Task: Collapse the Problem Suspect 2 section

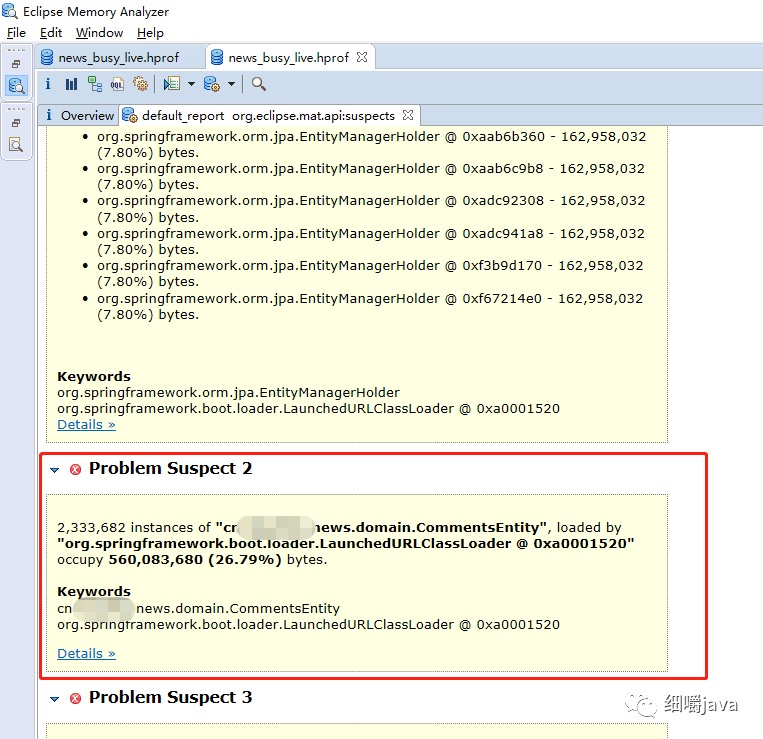Action: [x=54, y=470]
